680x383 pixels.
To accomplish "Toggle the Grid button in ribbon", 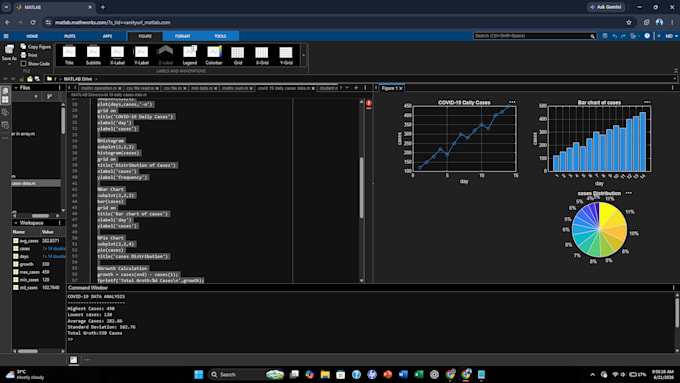I will 238,55.
